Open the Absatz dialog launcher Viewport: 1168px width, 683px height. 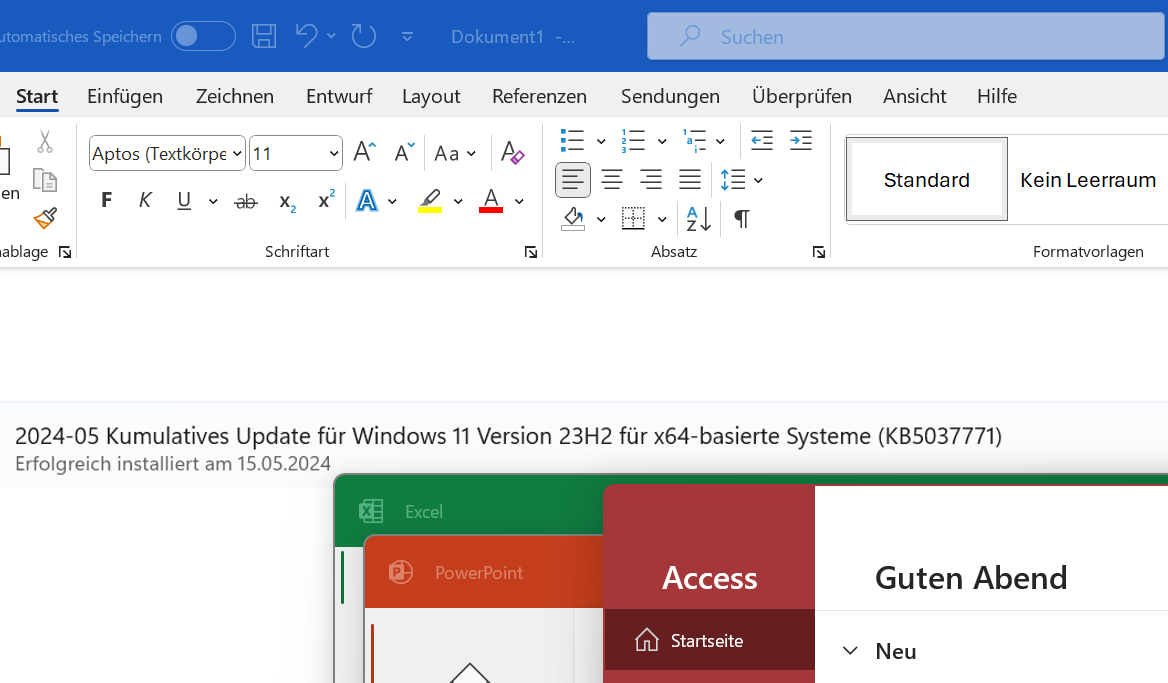pyautogui.click(x=819, y=252)
